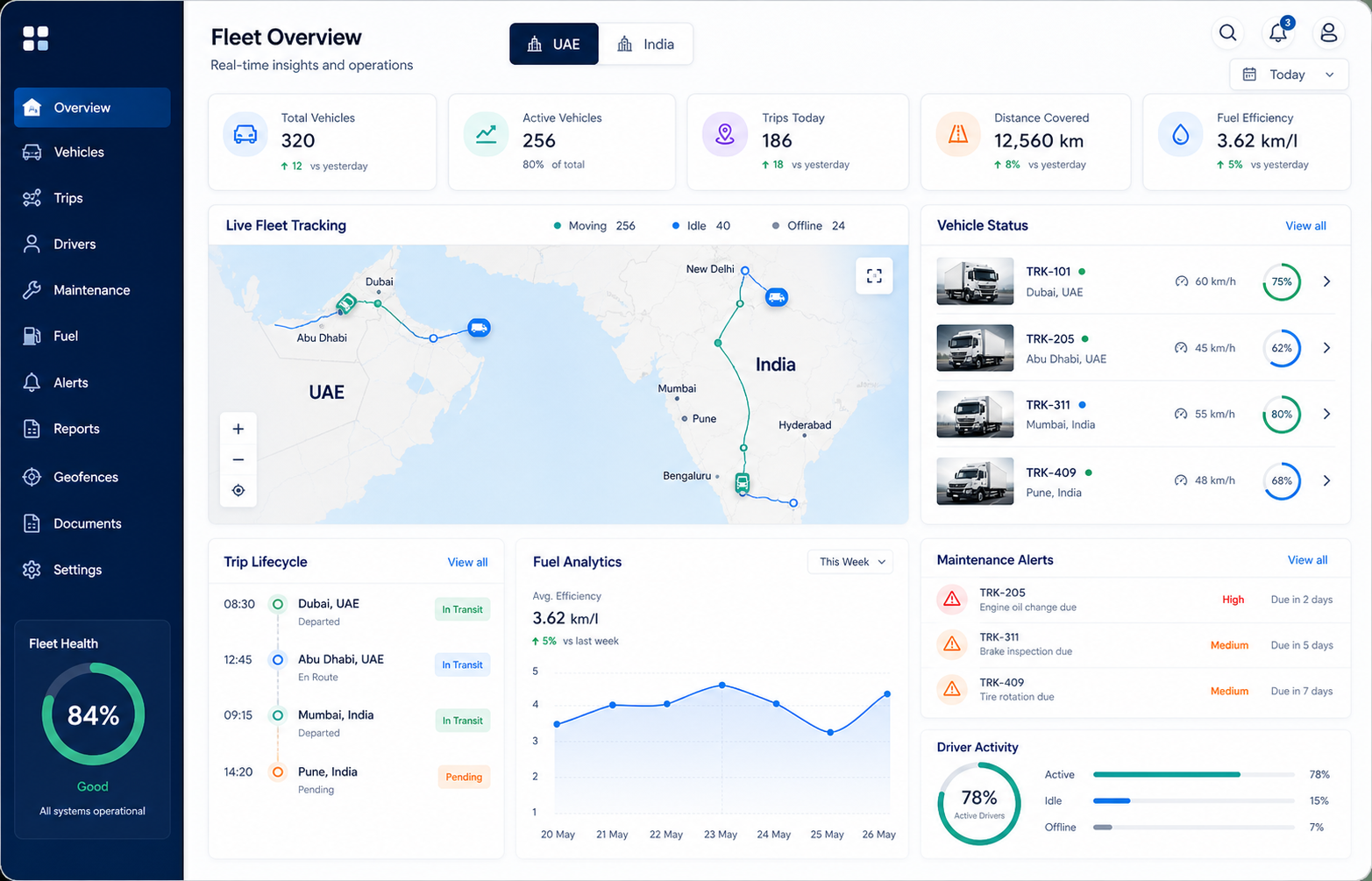Screen dimensions: 1372x881
Task: View all in Maintenance Alerts
Action: (1307, 559)
